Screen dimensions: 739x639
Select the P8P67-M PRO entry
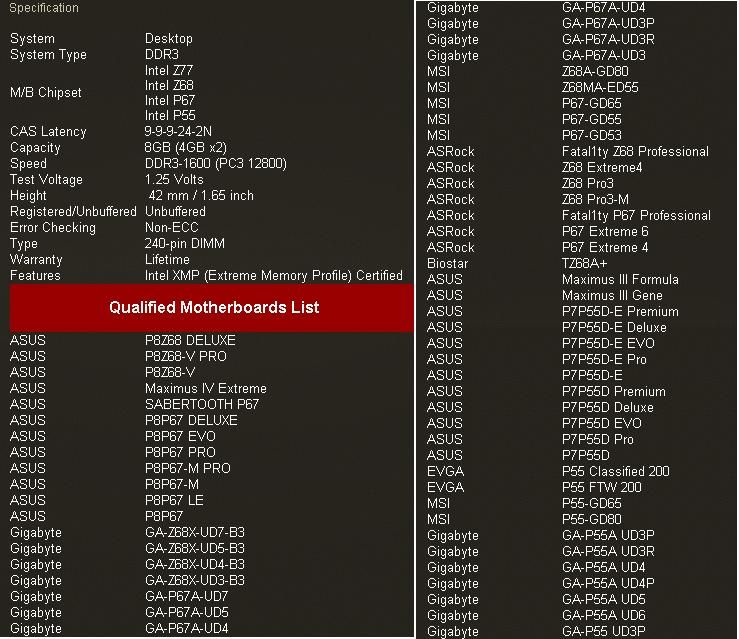188,469
